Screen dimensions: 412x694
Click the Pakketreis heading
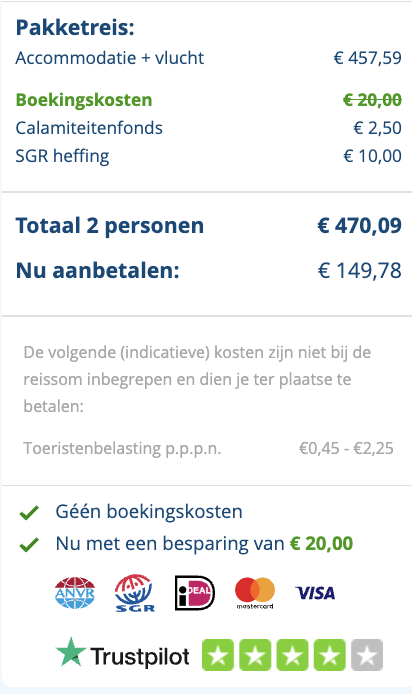pyautogui.click(x=75, y=27)
